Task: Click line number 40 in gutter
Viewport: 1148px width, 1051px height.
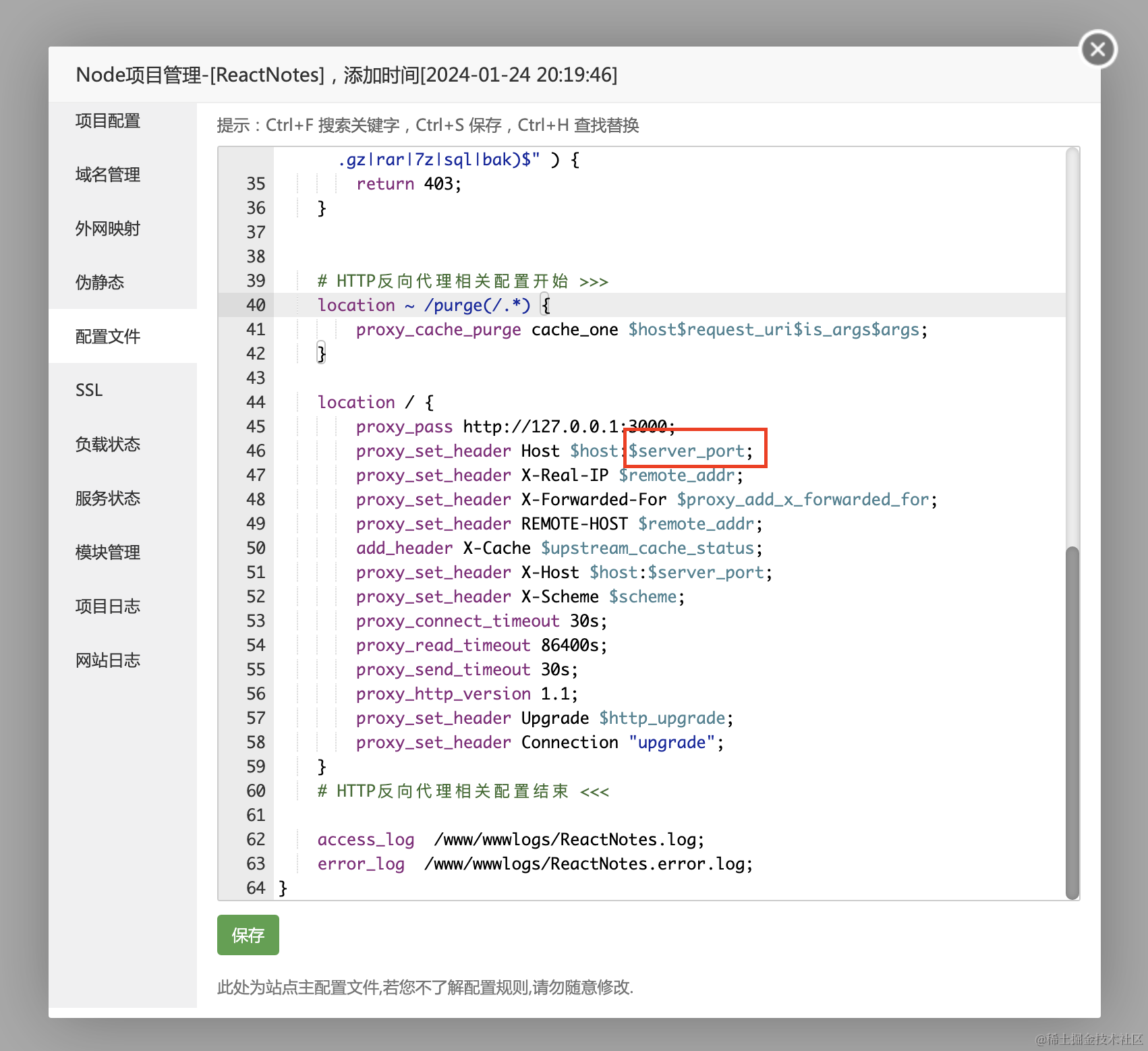Action: tap(256, 306)
